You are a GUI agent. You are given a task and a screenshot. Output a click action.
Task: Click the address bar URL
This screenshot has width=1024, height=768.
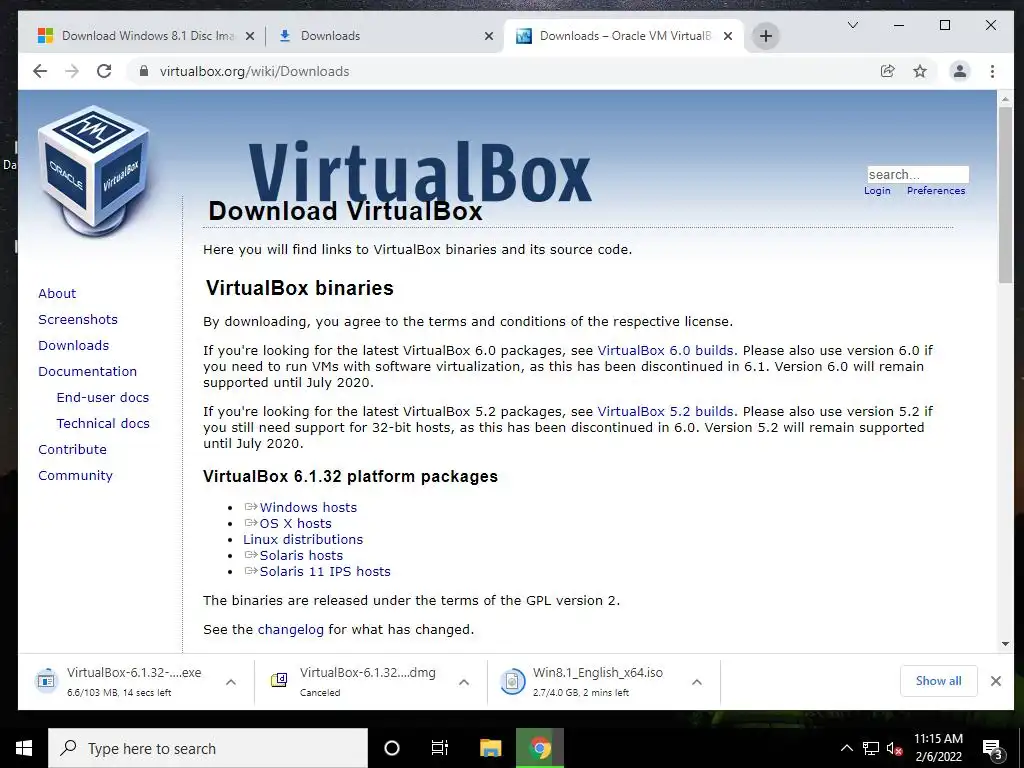coord(255,71)
